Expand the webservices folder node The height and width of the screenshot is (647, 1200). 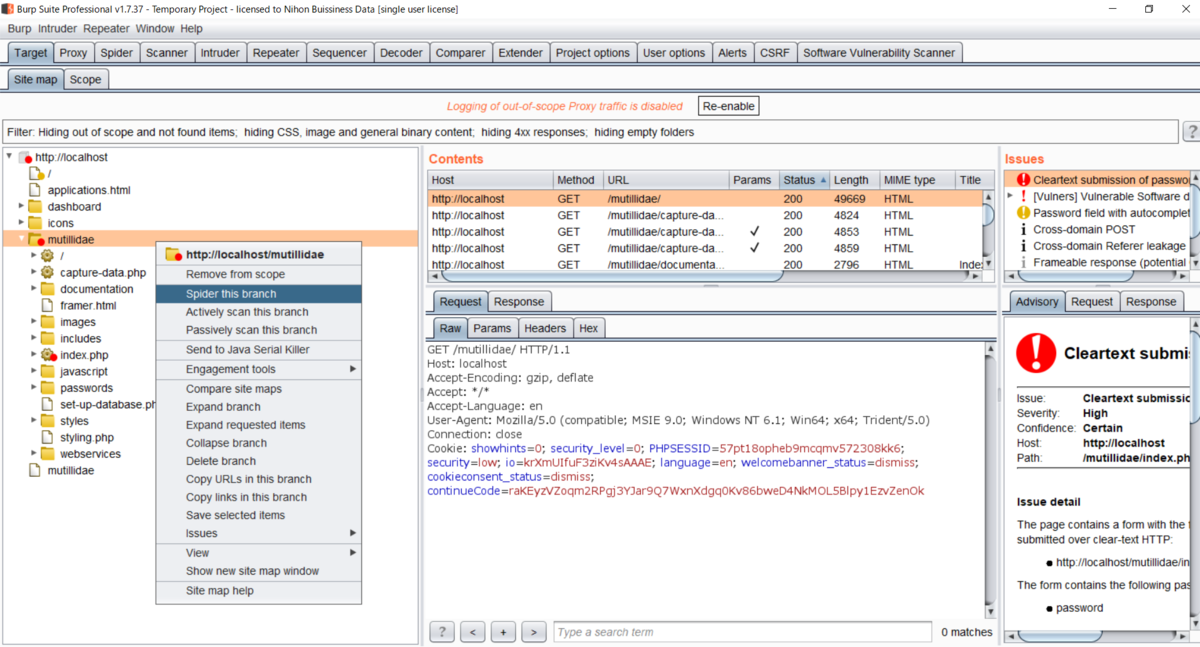pyautogui.click(x=33, y=454)
